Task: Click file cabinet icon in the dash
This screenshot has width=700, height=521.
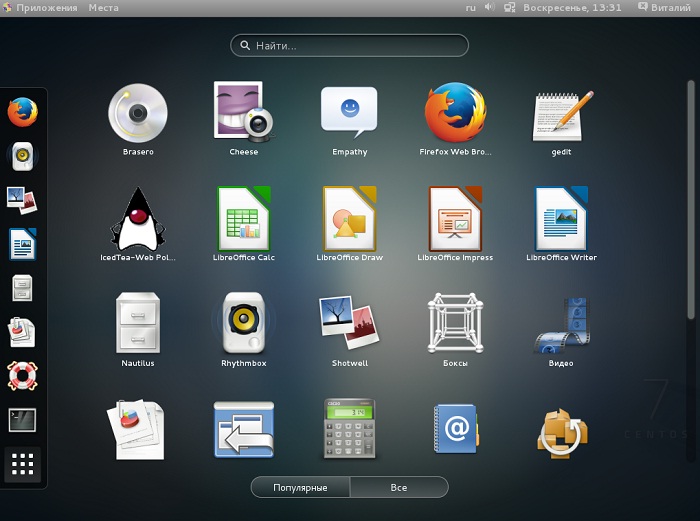Action: pyautogui.click(x=22, y=288)
